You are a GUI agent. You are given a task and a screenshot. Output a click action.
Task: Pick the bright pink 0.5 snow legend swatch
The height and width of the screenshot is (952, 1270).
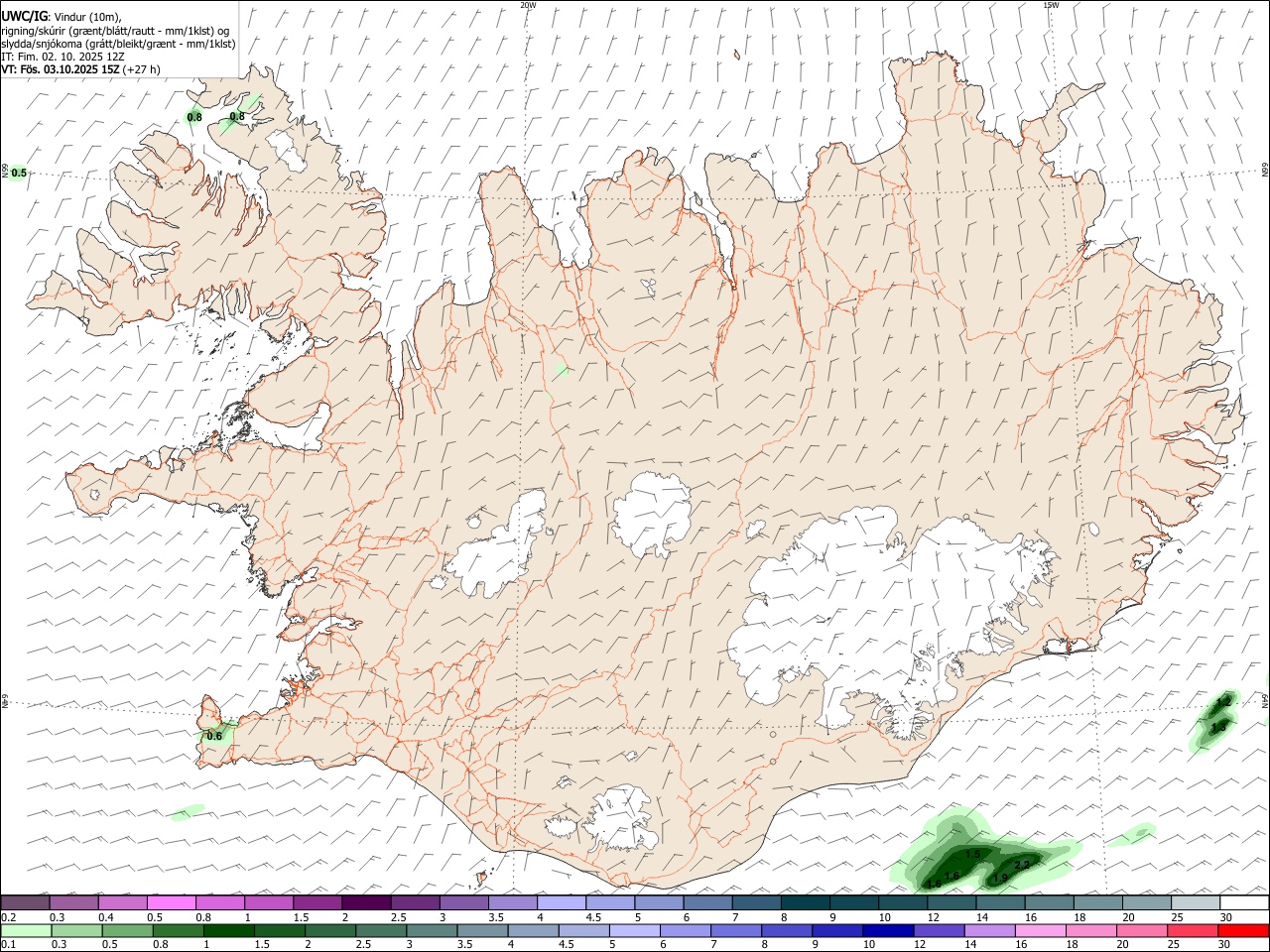click(x=171, y=902)
